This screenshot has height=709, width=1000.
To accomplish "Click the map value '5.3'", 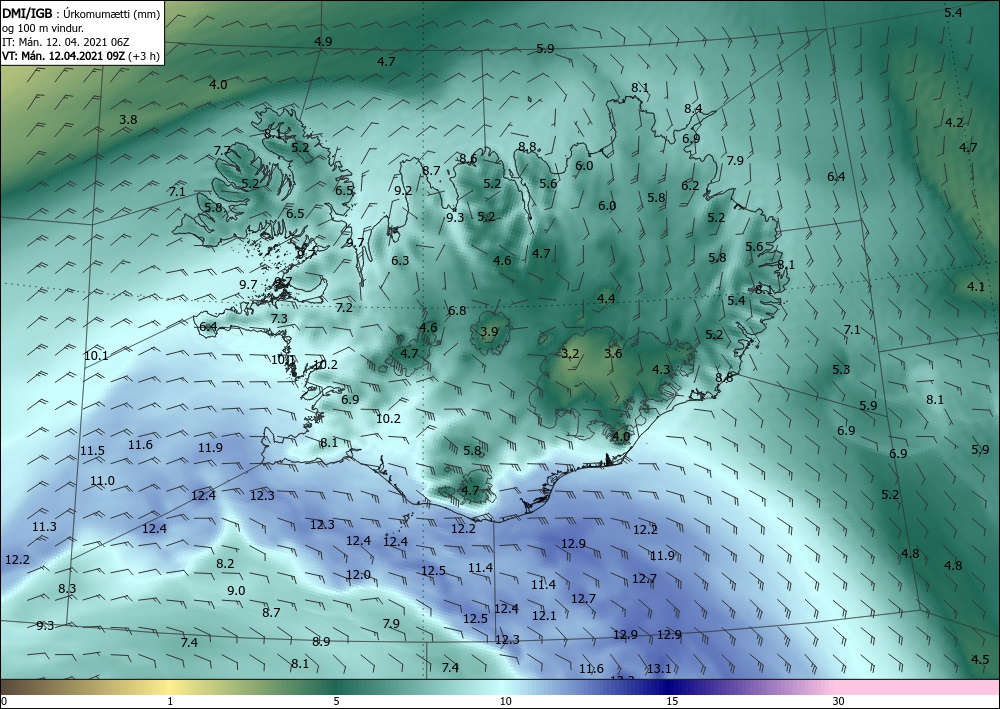I will 841,369.
